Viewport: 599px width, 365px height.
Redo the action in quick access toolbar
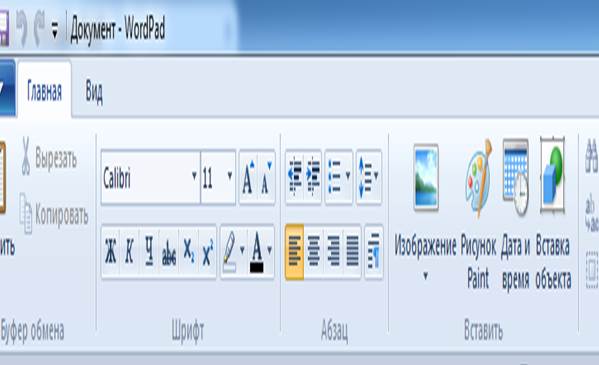pos(39,28)
